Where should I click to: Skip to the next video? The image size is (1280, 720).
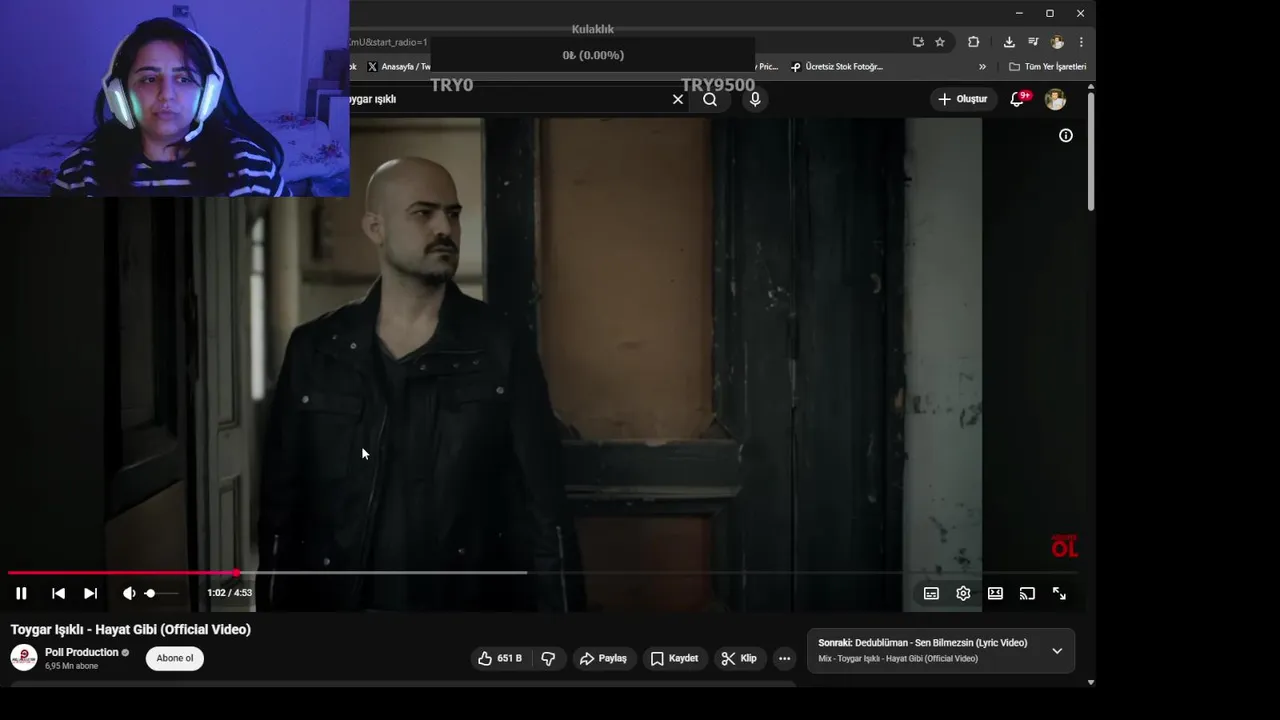tap(90, 593)
